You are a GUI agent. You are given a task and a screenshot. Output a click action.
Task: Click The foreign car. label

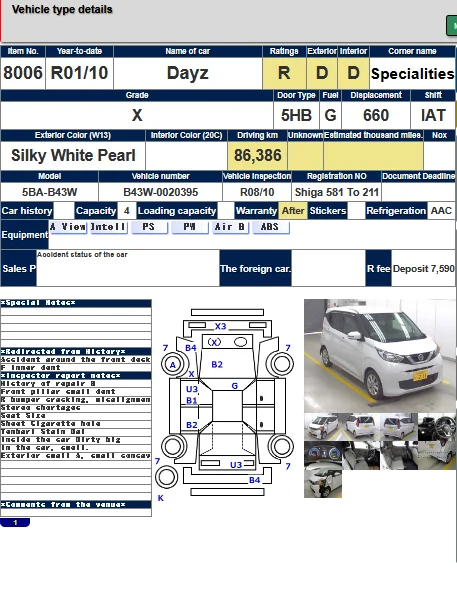click(255, 268)
